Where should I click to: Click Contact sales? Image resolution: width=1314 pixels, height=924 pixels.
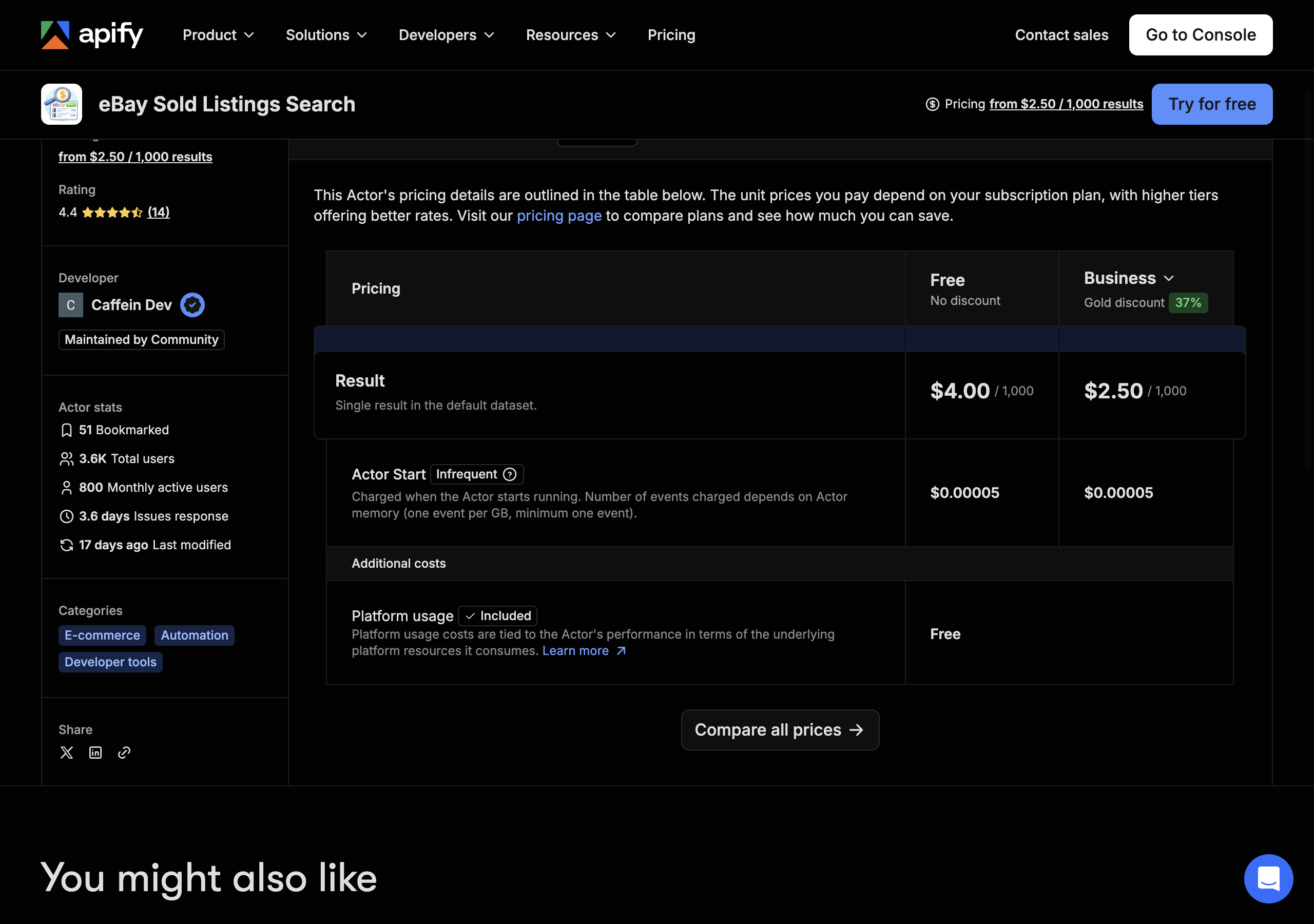[1061, 35]
